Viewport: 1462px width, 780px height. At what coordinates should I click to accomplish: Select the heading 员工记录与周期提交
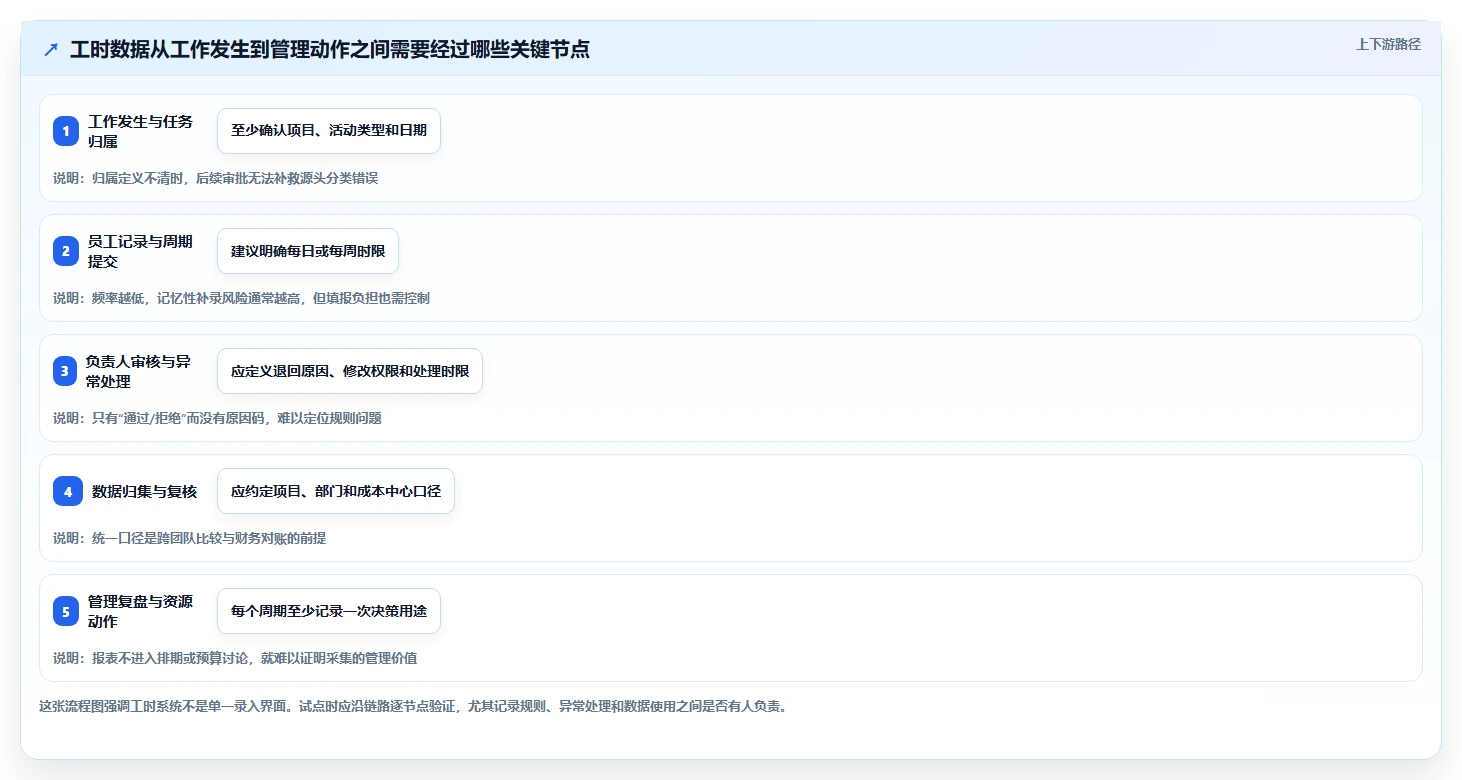[x=141, y=251]
